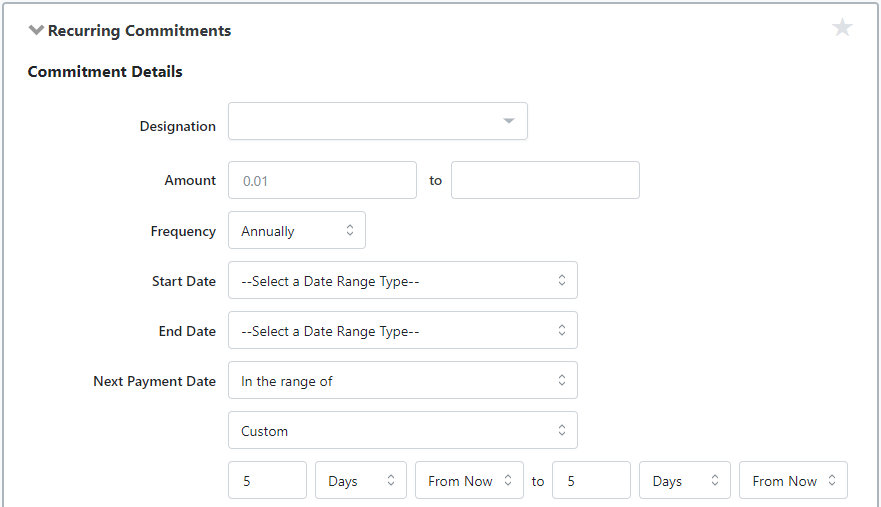Click the maximum Amount input field
The image size is (881, 507).
point(545,181)
